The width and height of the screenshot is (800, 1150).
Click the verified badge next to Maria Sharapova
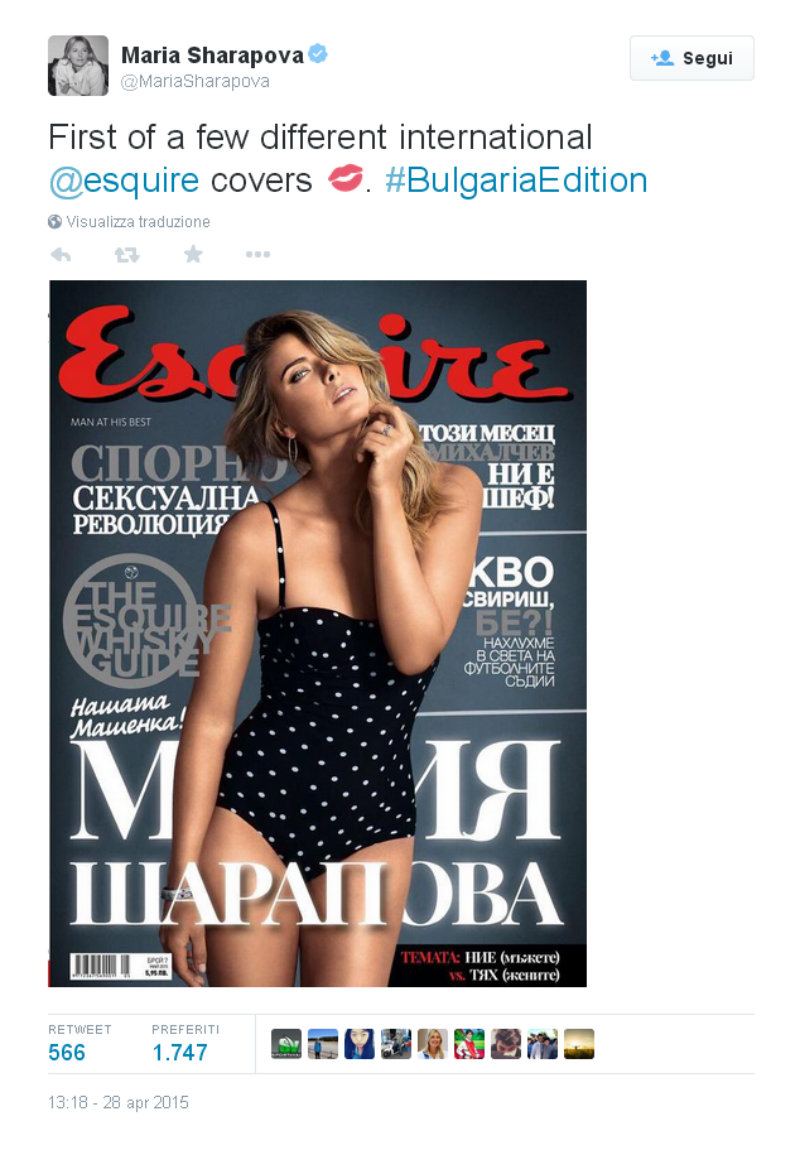click(318, 54)
